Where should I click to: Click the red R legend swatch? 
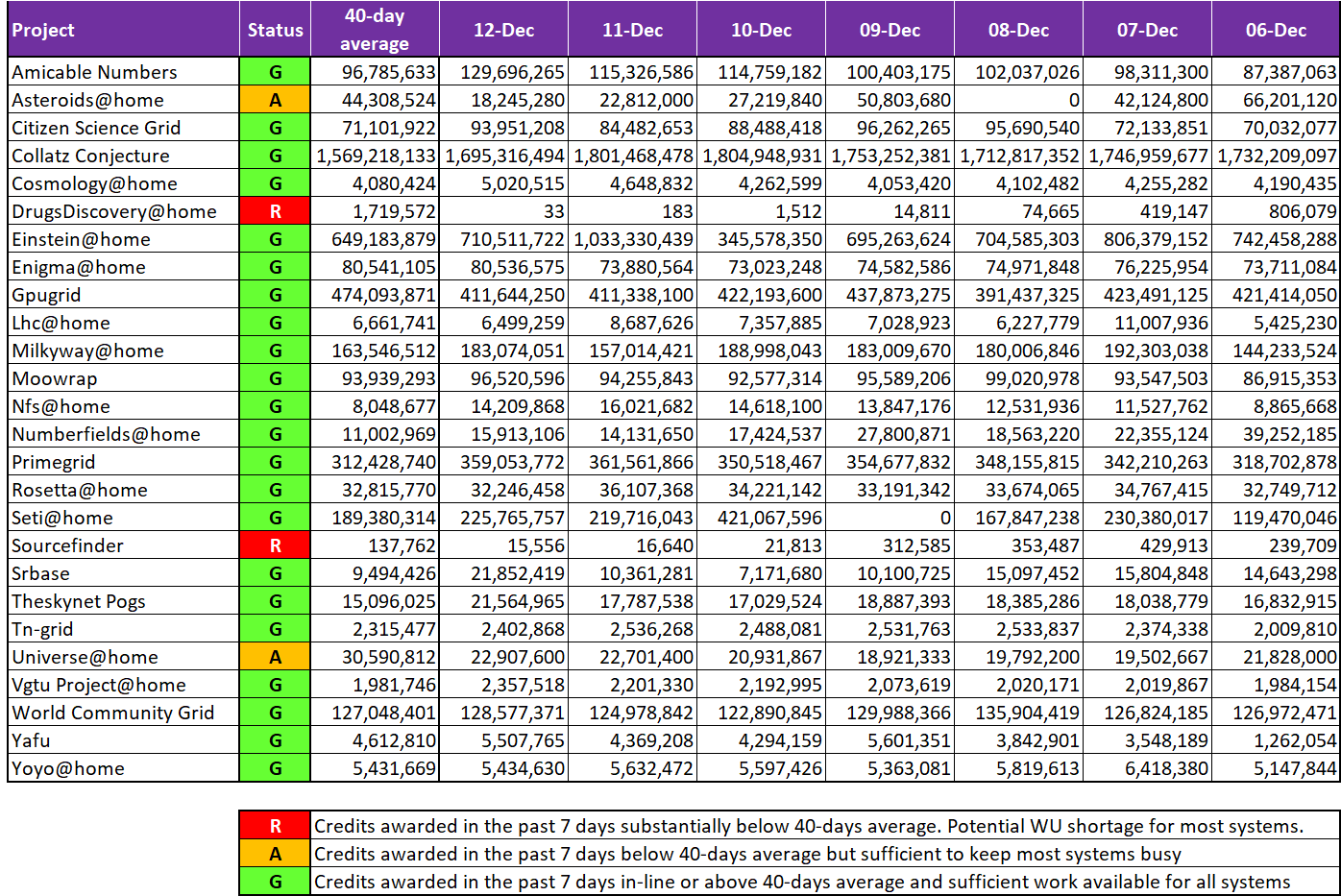tap(275, 826)
